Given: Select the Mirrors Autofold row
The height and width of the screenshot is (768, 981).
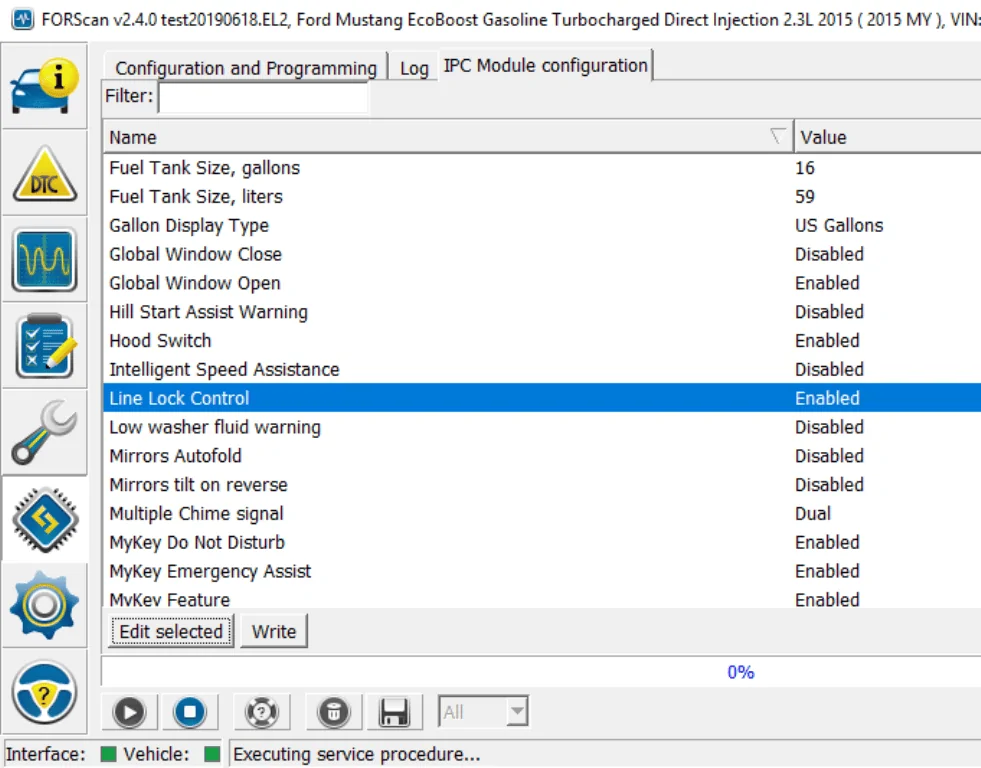Looking at the screenshot, I should (x=542, y=455).
